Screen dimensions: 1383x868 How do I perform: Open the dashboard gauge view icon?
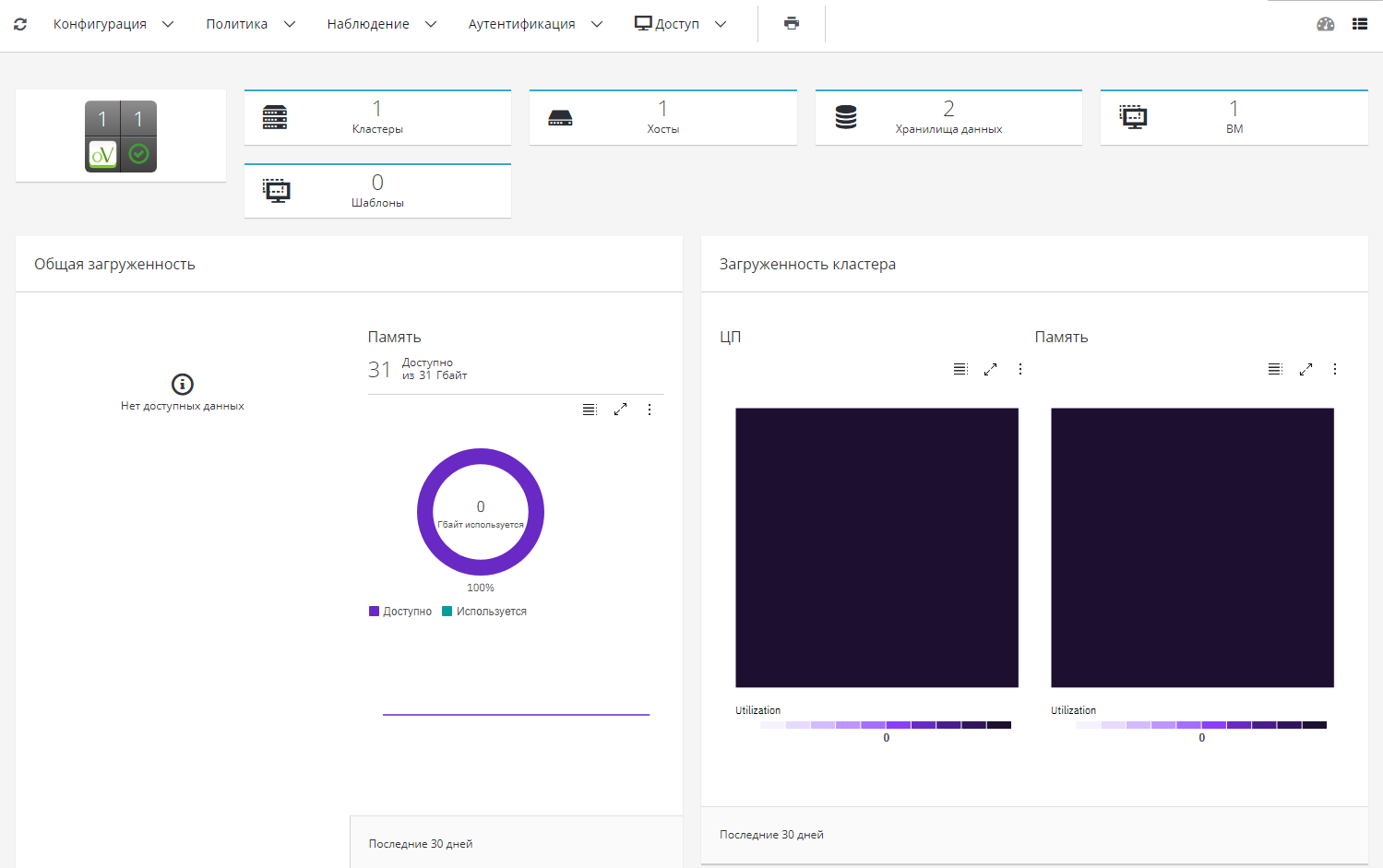click(x=1325, y=24)
